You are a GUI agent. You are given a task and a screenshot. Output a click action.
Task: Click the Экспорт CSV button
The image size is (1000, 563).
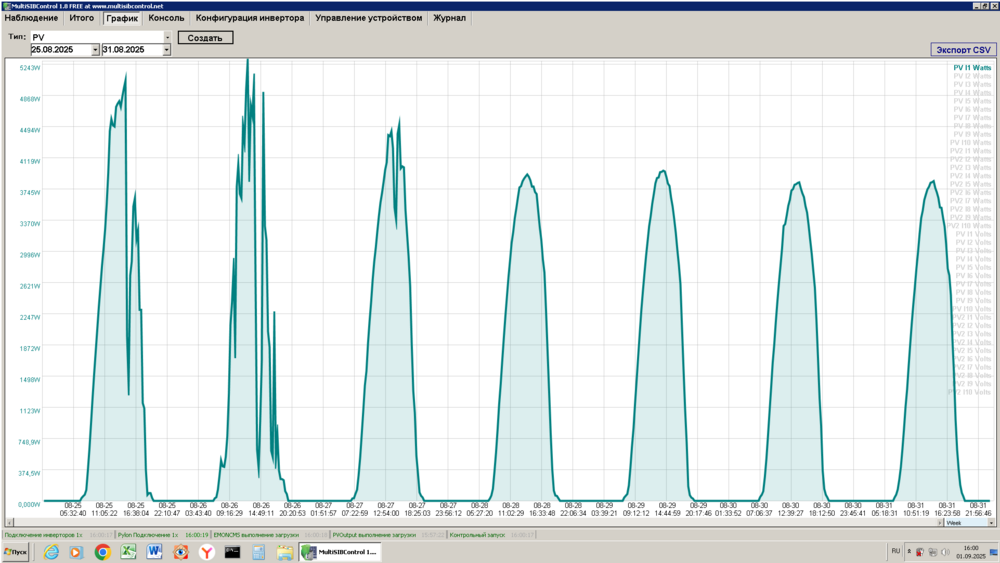tap(962, 49)
